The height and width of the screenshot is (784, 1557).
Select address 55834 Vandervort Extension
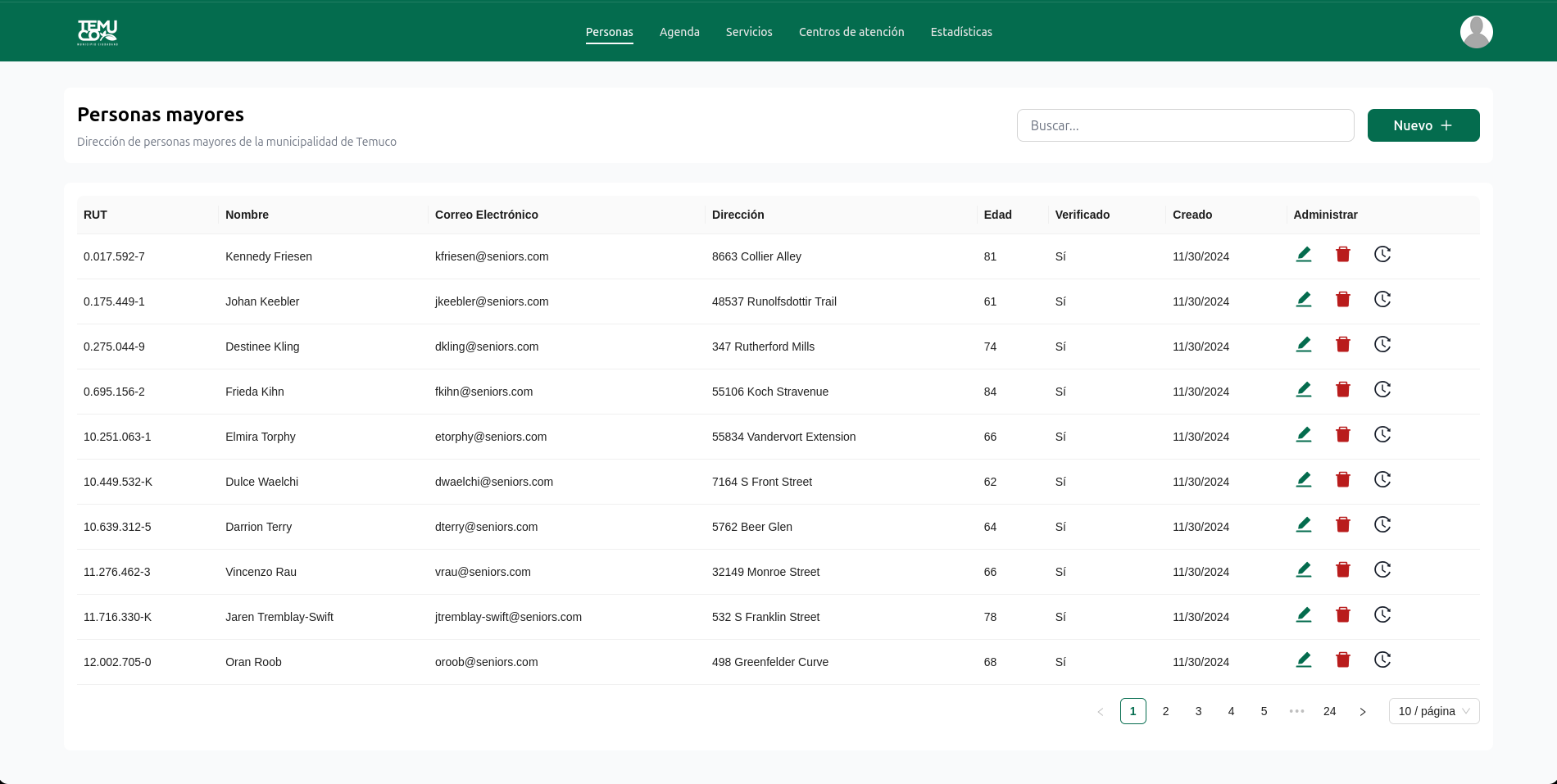[783, 437]
